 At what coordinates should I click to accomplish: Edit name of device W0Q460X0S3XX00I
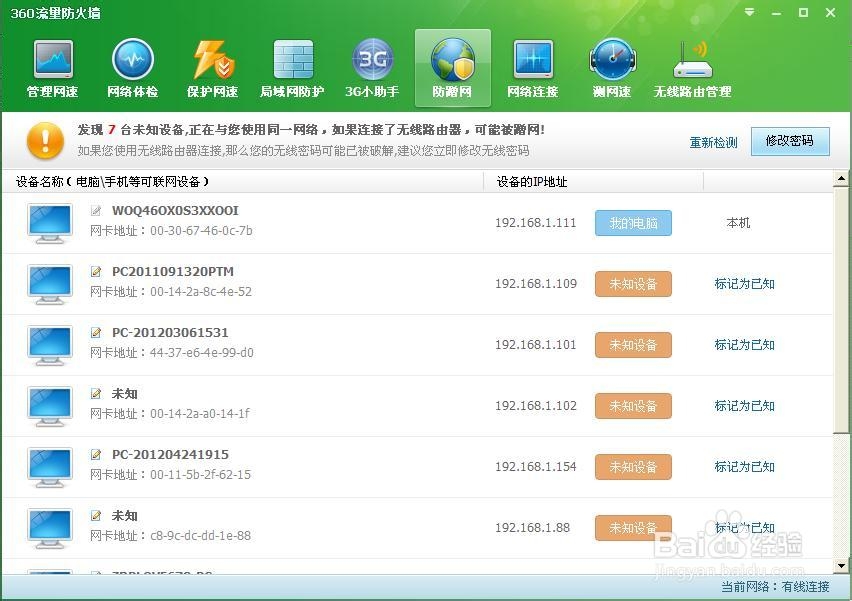tap(96, 210)
